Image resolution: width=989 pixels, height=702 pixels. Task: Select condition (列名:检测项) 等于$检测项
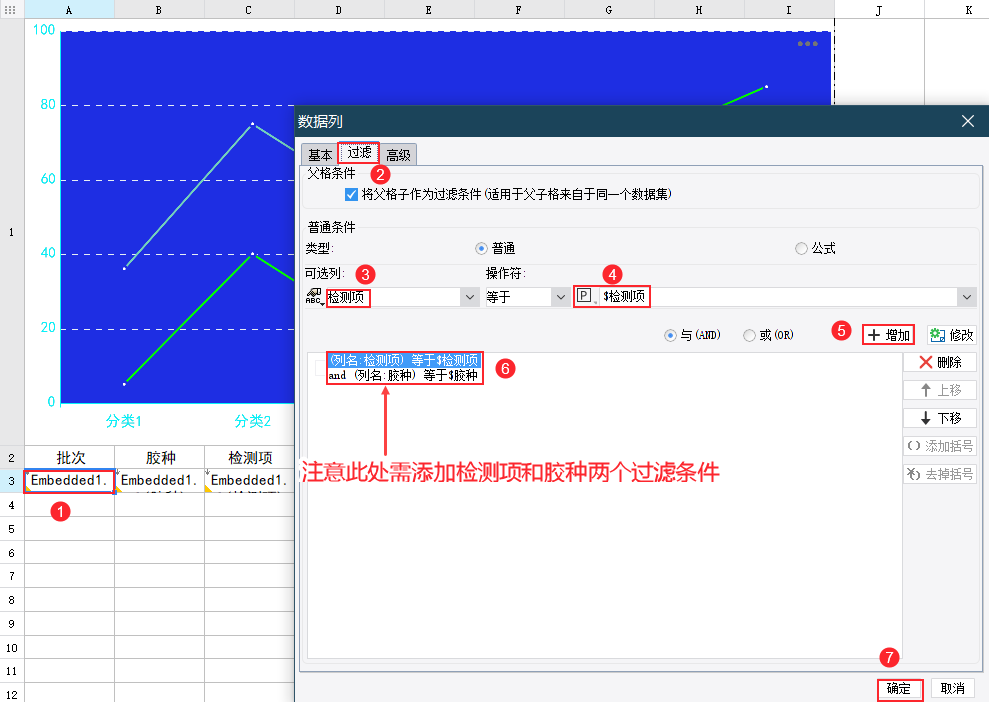tap(404, 360)
